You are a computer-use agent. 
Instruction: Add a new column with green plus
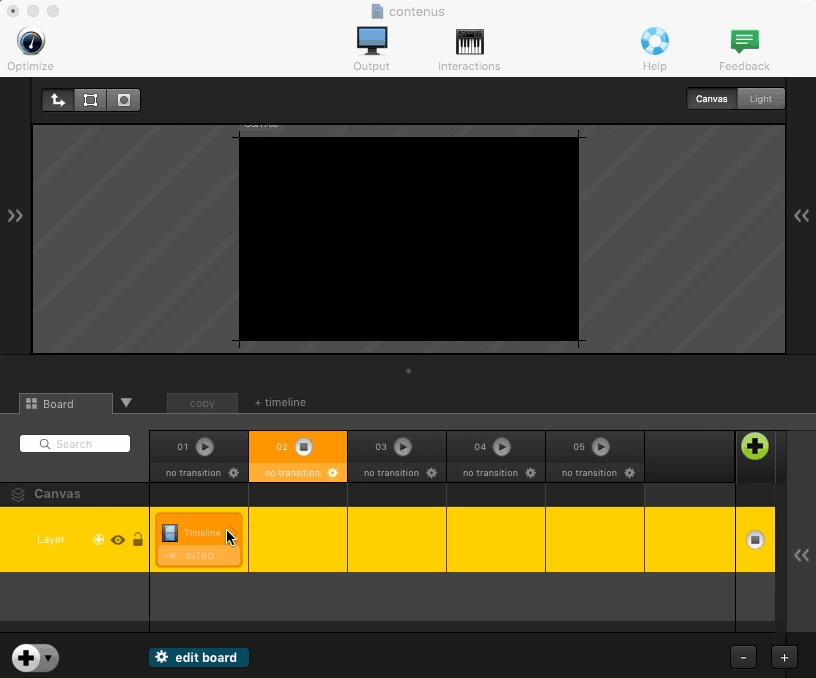[754, 446]
